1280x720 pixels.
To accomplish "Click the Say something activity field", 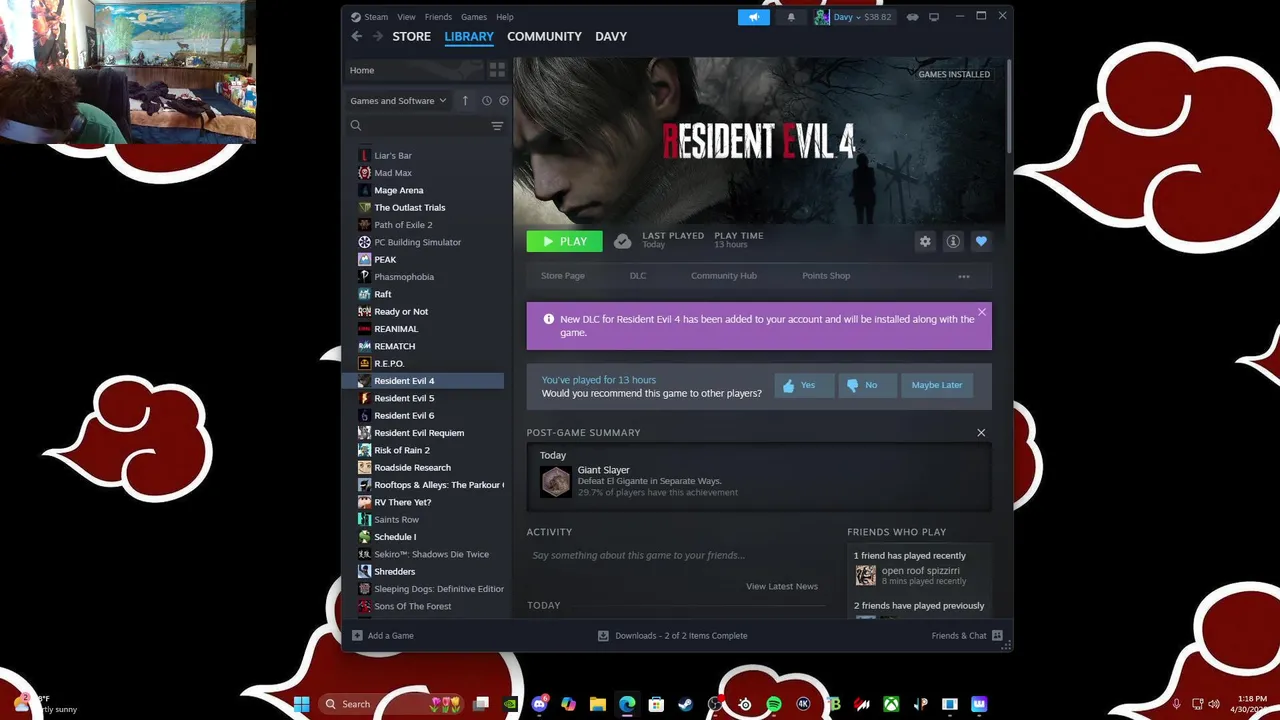I will pos(680,555).
